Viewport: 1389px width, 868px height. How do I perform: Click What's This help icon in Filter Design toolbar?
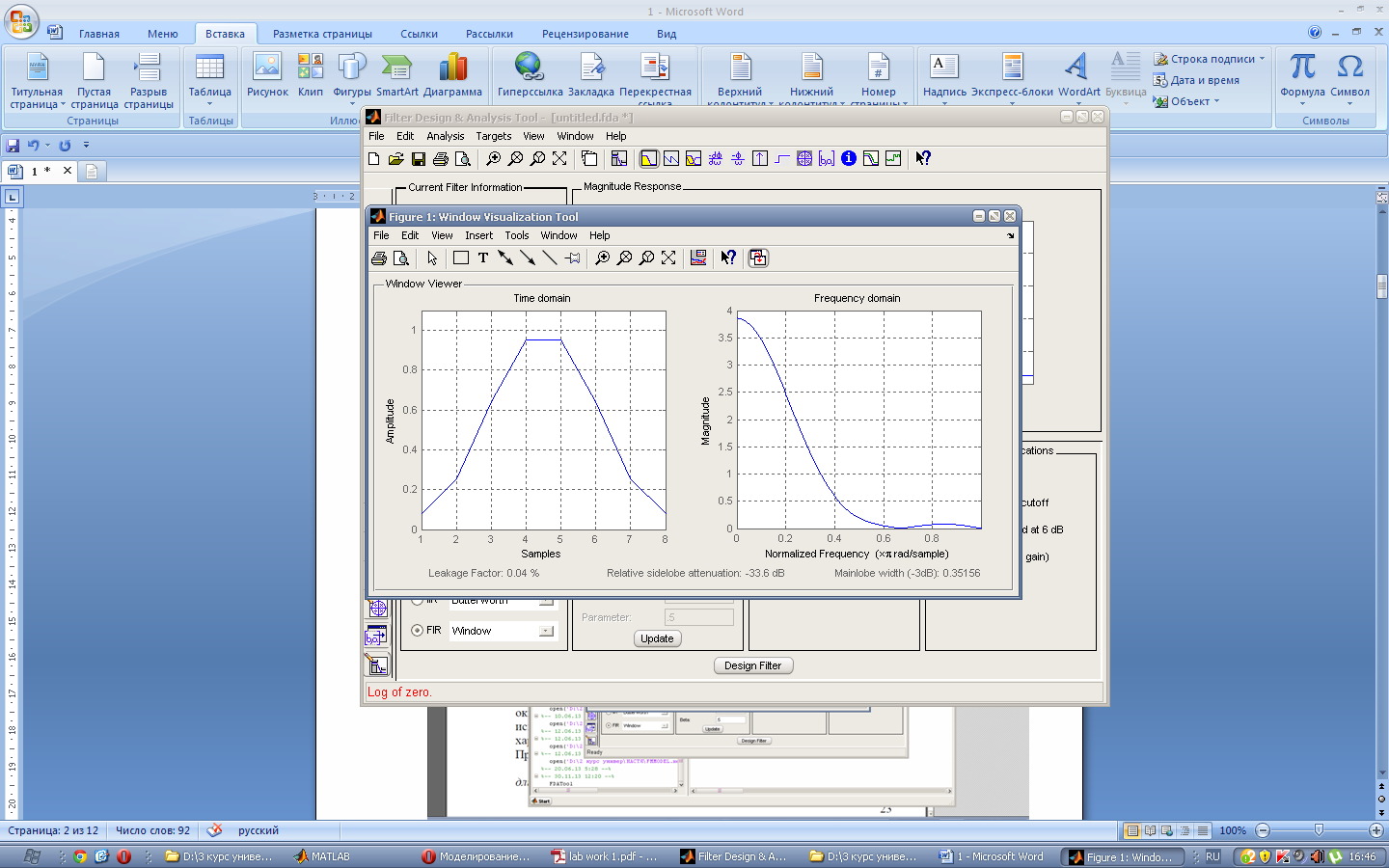click(923, 159)
